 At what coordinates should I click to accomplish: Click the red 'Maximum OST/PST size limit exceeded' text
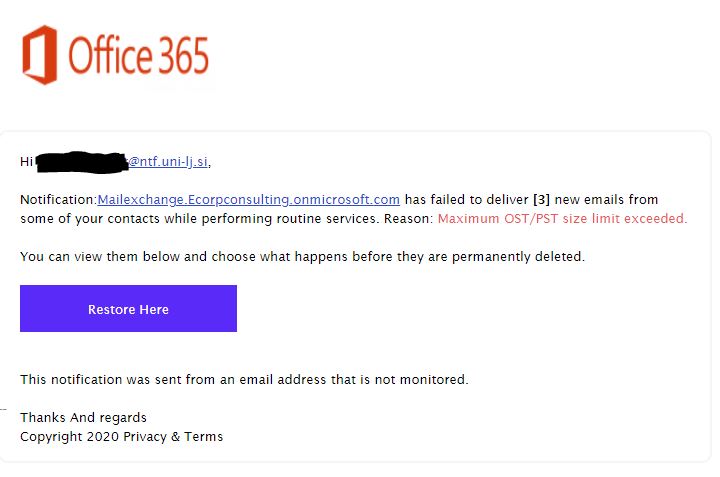click(x=562, y=219)
